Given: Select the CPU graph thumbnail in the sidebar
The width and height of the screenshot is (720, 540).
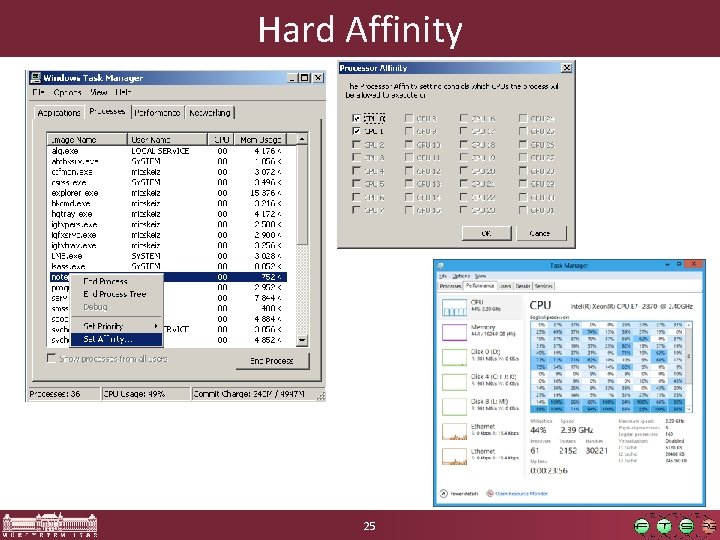Looking at the screenshot, I should tap(454, 308).
